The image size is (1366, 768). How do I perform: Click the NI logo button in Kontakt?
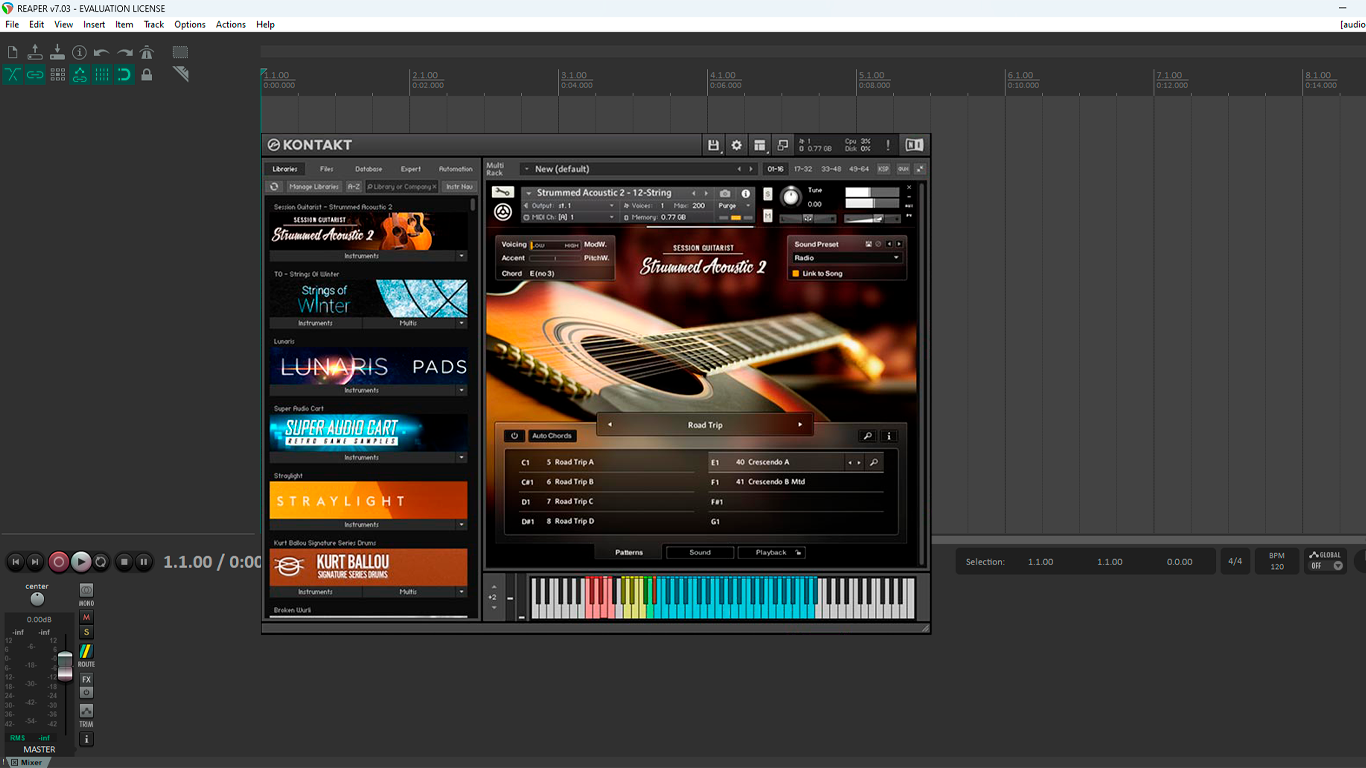[x=914, y=145]
